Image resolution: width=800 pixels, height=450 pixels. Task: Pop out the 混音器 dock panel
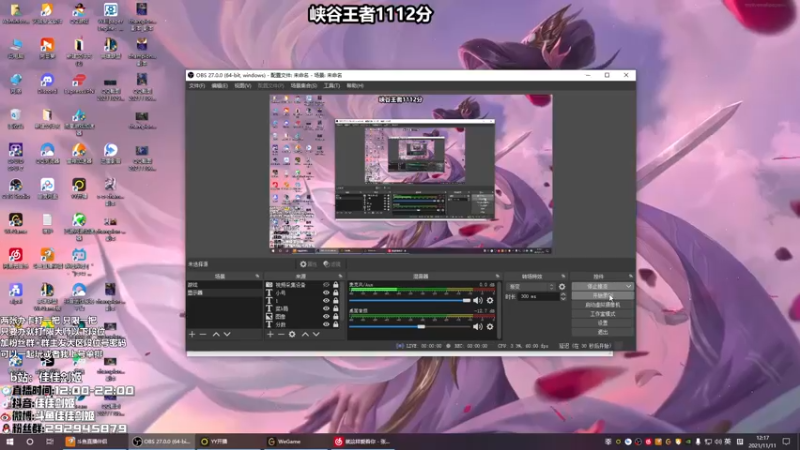click(x=497, y=276)
